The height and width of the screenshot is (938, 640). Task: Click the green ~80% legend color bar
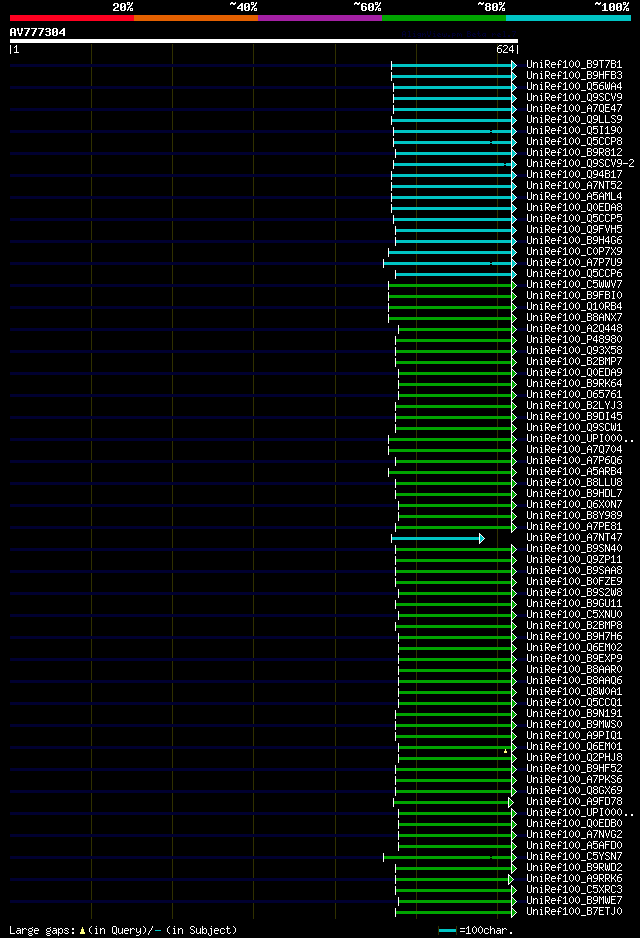coord(444,18)
